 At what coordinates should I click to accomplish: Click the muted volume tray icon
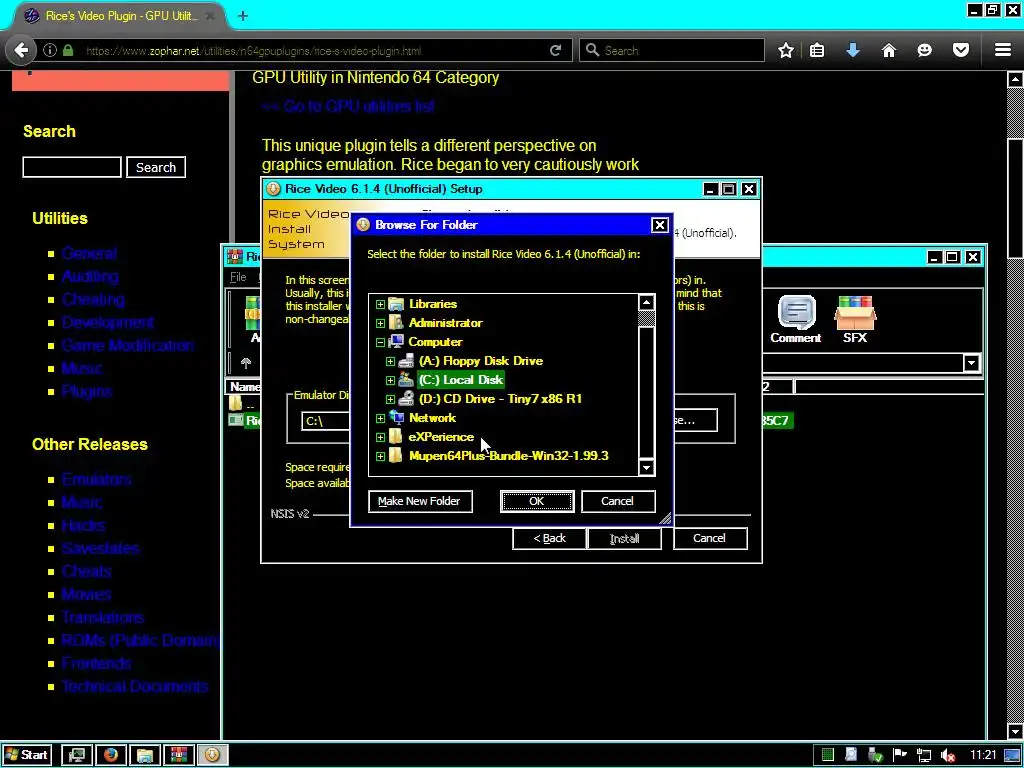pyautogui.click(x=948, y=756)
